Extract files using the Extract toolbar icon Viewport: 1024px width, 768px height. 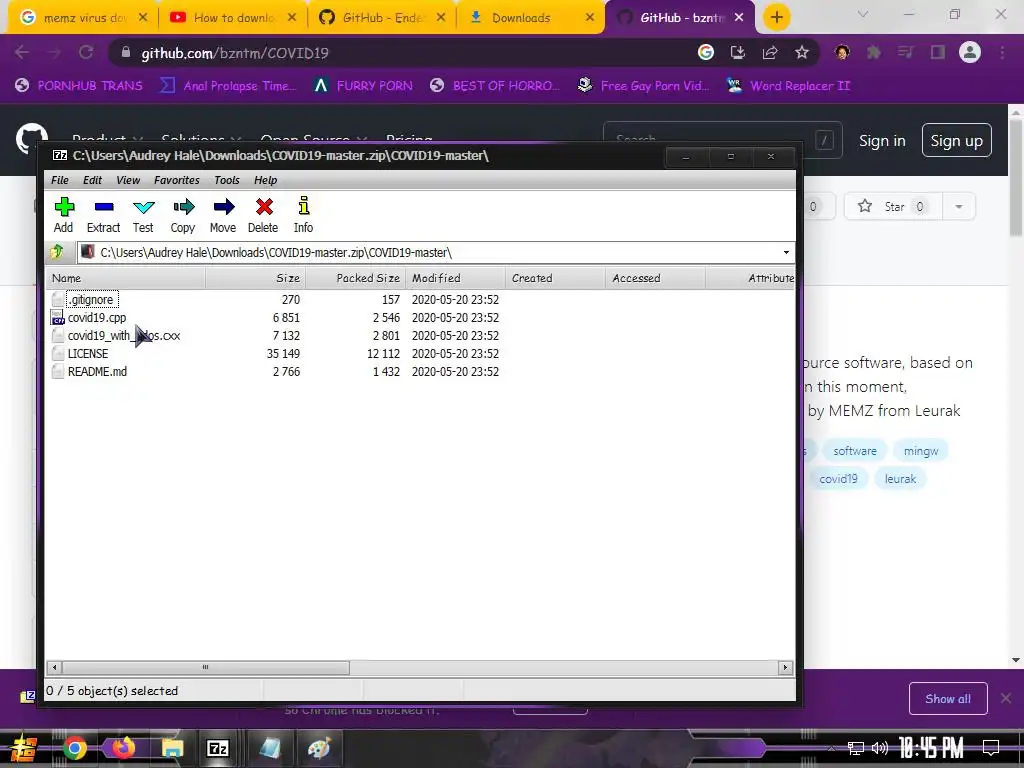pyautogui.click(x=103, y=215)
